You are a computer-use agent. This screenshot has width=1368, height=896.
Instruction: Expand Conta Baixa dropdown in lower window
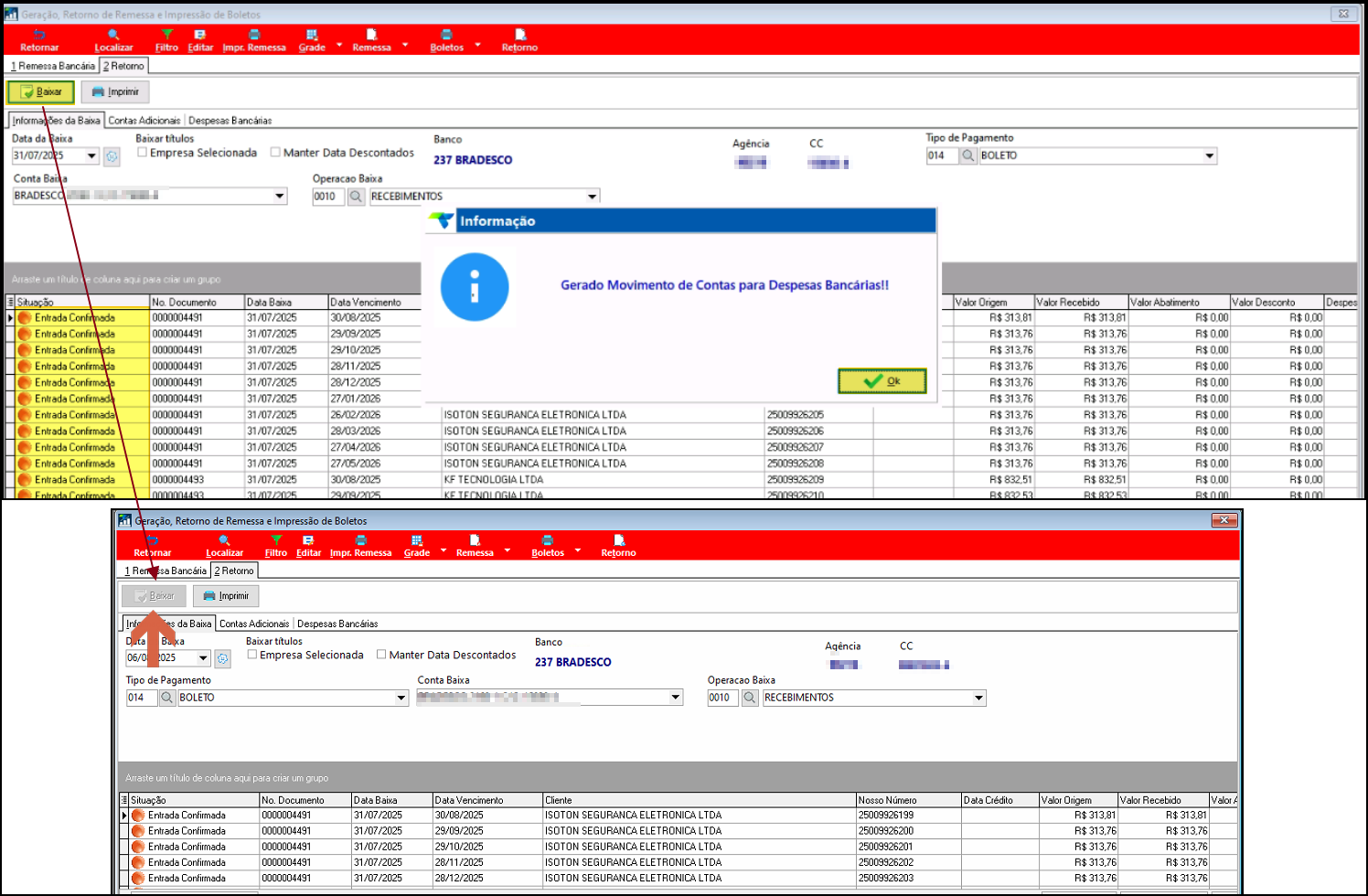[x=677, y=698]
